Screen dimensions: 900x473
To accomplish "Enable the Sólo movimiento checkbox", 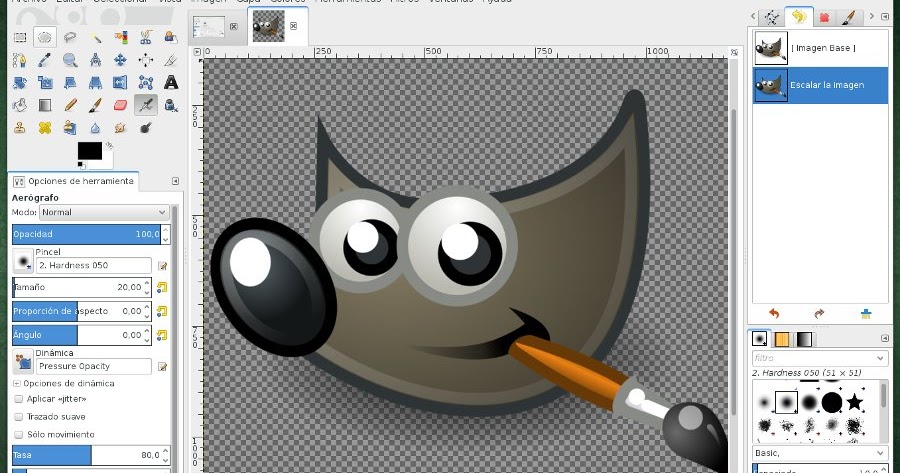I will tap(18, 435).
